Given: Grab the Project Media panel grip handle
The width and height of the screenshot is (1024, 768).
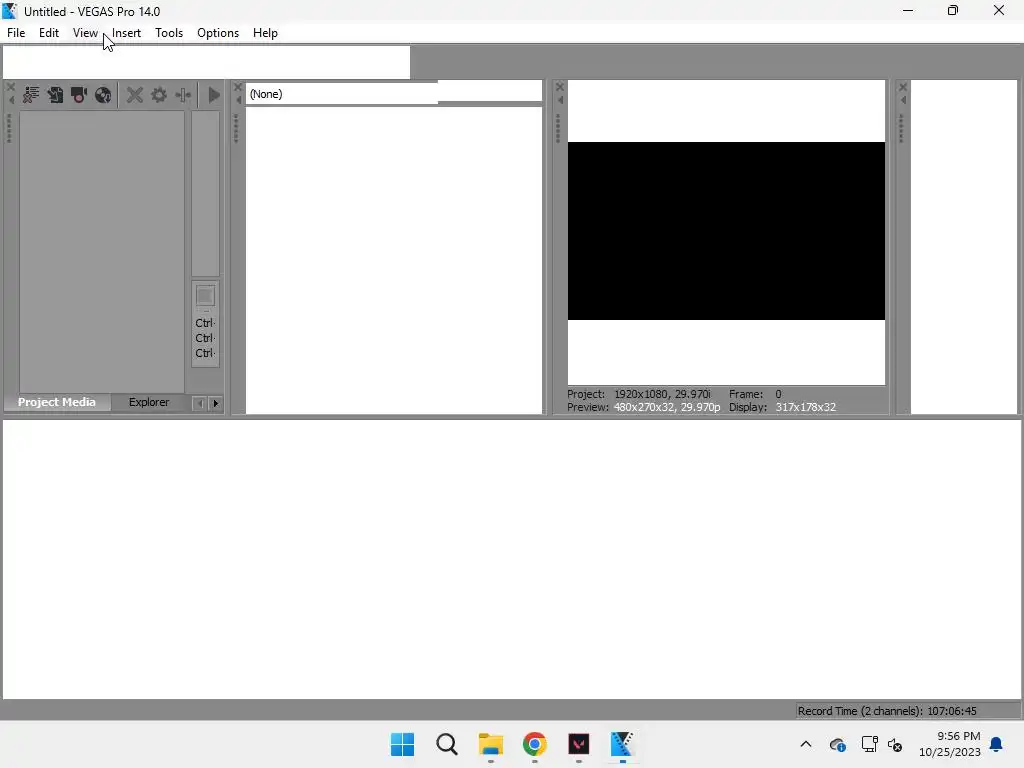Looking at the screenshot, I should 9,128.
